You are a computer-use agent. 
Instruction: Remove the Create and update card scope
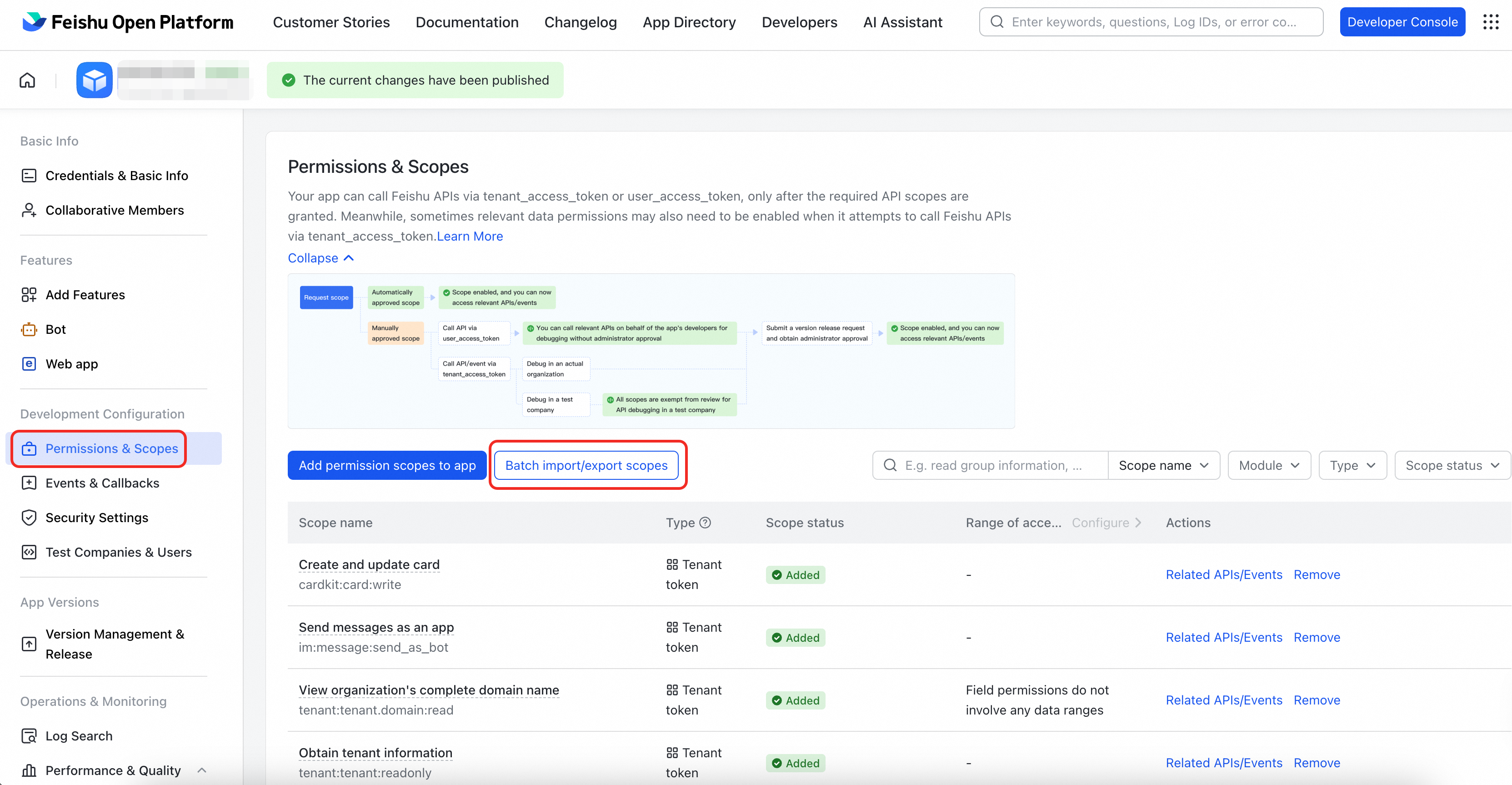point(1317,574)
